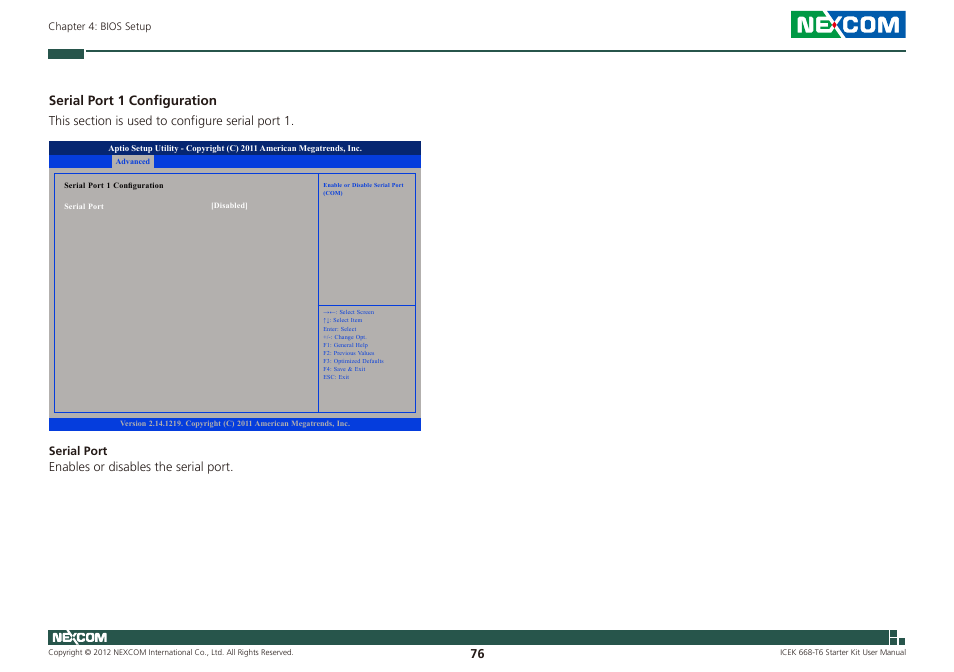The width and height of the screenshot is (954, 672).
Task: Click the 'Serial Port 1 Configuration' BIOS heading
Action: (x=114, y=185)
